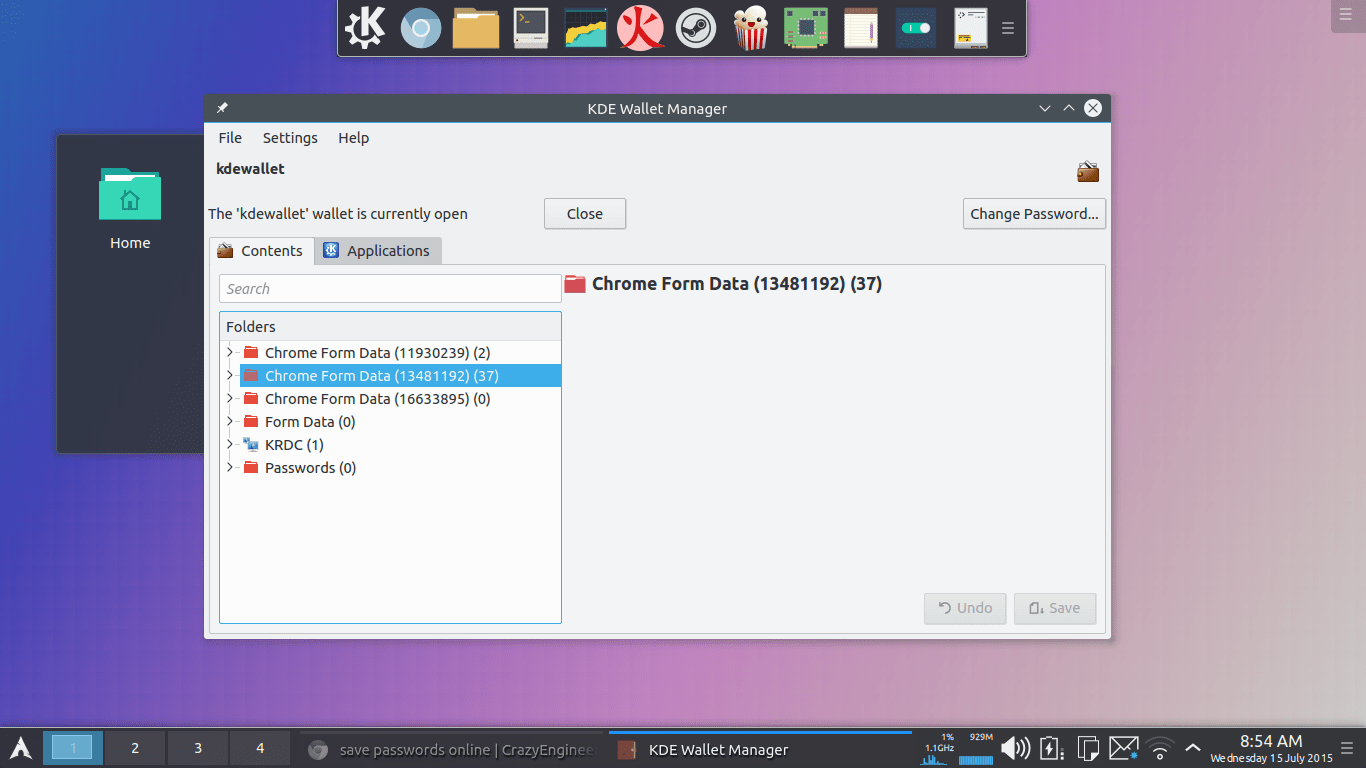Open the green circuit board hardware icon
1366x768 pixels.
tap(805, 28)
